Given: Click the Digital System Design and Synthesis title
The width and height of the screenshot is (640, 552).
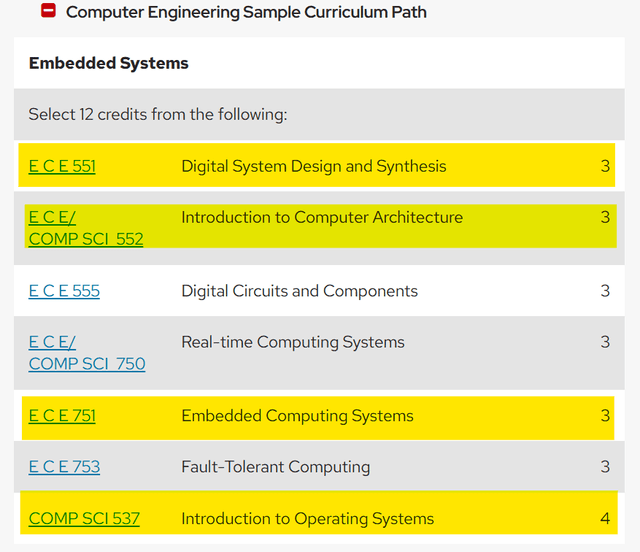Looking at the screenshot, I should 313,166.
